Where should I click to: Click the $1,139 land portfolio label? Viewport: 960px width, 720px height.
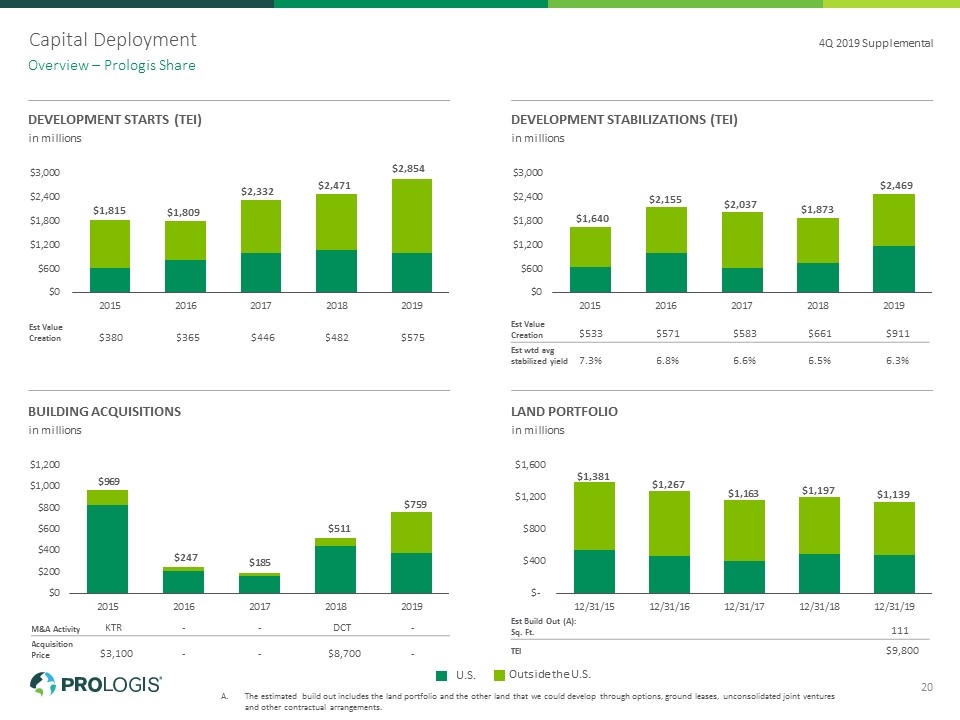point(893,495)
